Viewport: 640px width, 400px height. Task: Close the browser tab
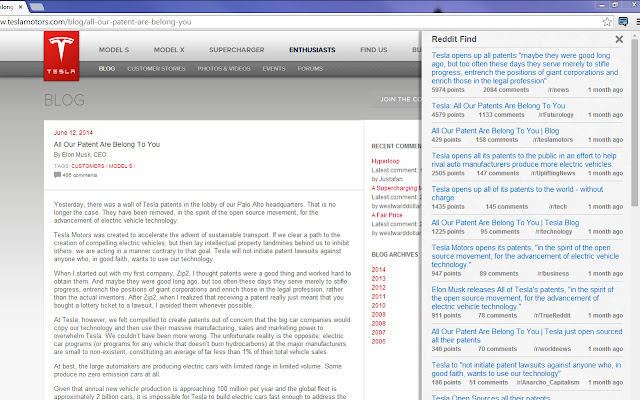[20, 7]
